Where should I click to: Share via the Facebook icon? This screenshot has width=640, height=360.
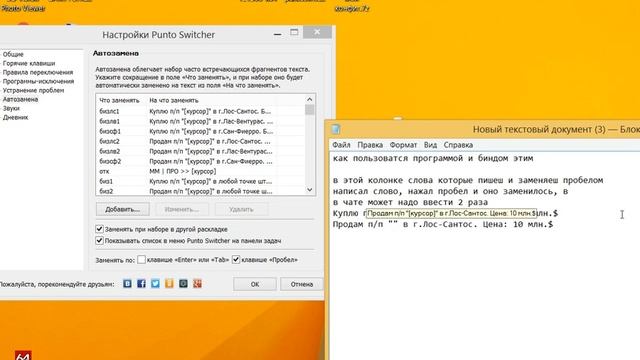[141, 283]
